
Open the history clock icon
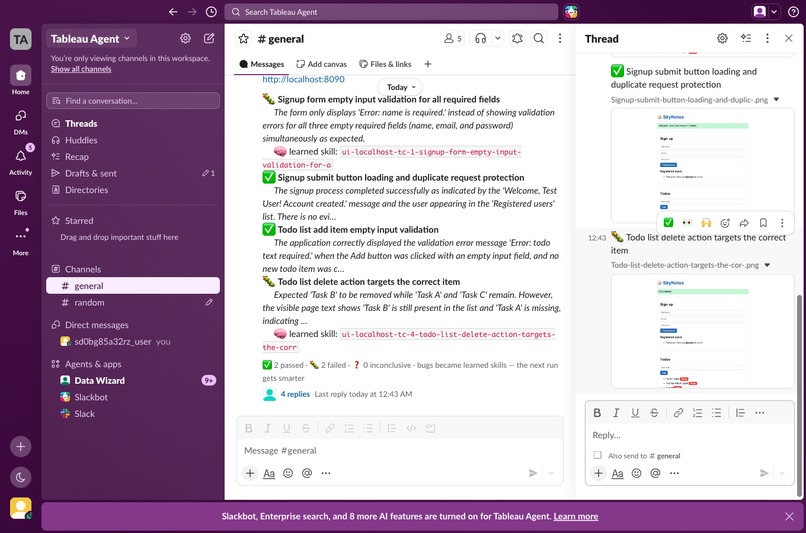point(211,12)
